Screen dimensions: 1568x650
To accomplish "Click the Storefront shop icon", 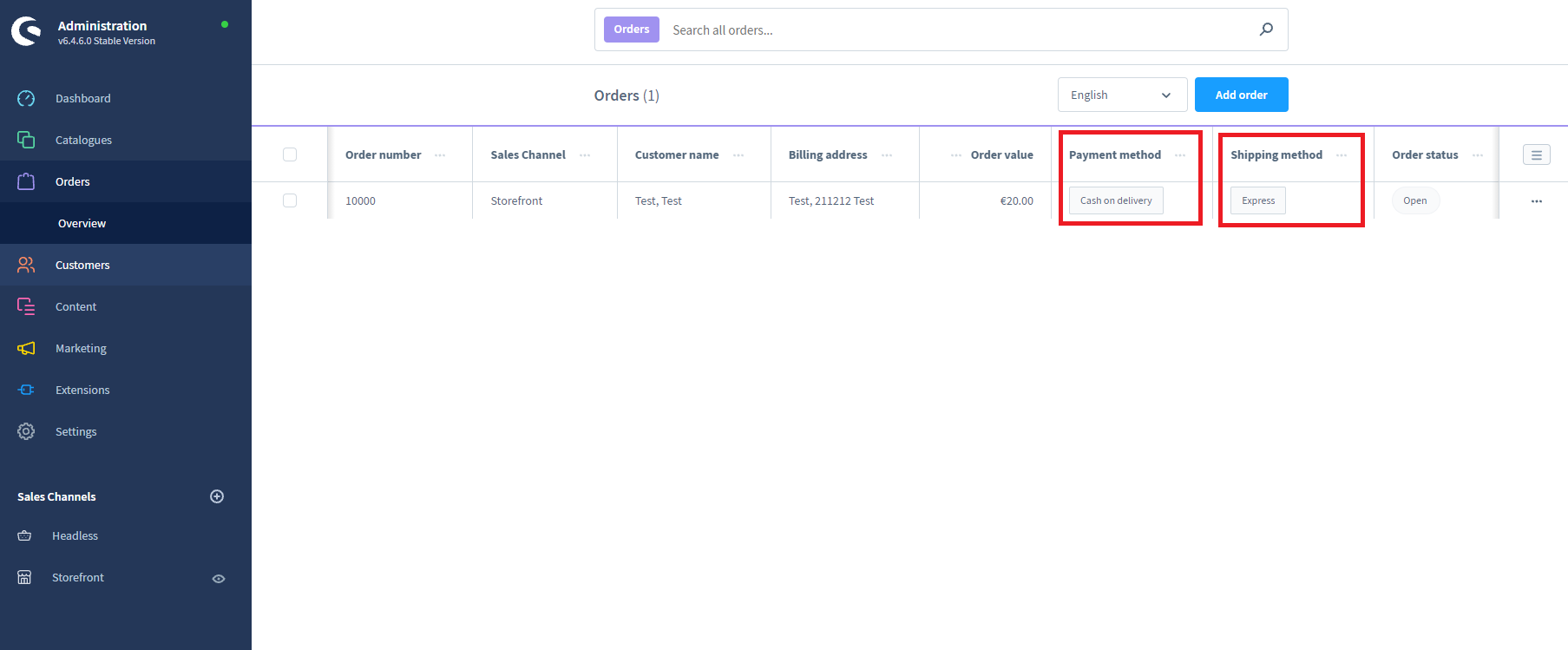I will click(24, 577).
